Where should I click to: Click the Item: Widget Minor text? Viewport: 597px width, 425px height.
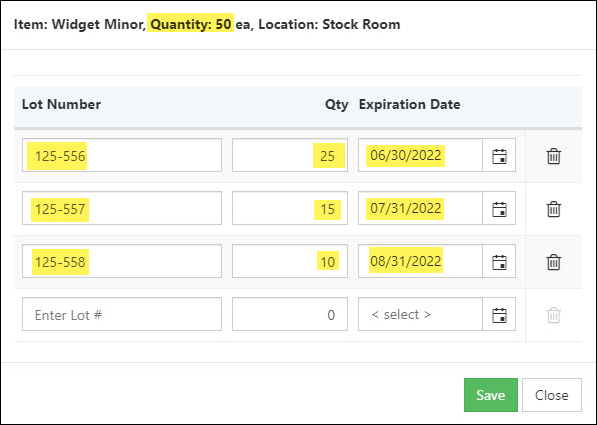pos(79,24)
